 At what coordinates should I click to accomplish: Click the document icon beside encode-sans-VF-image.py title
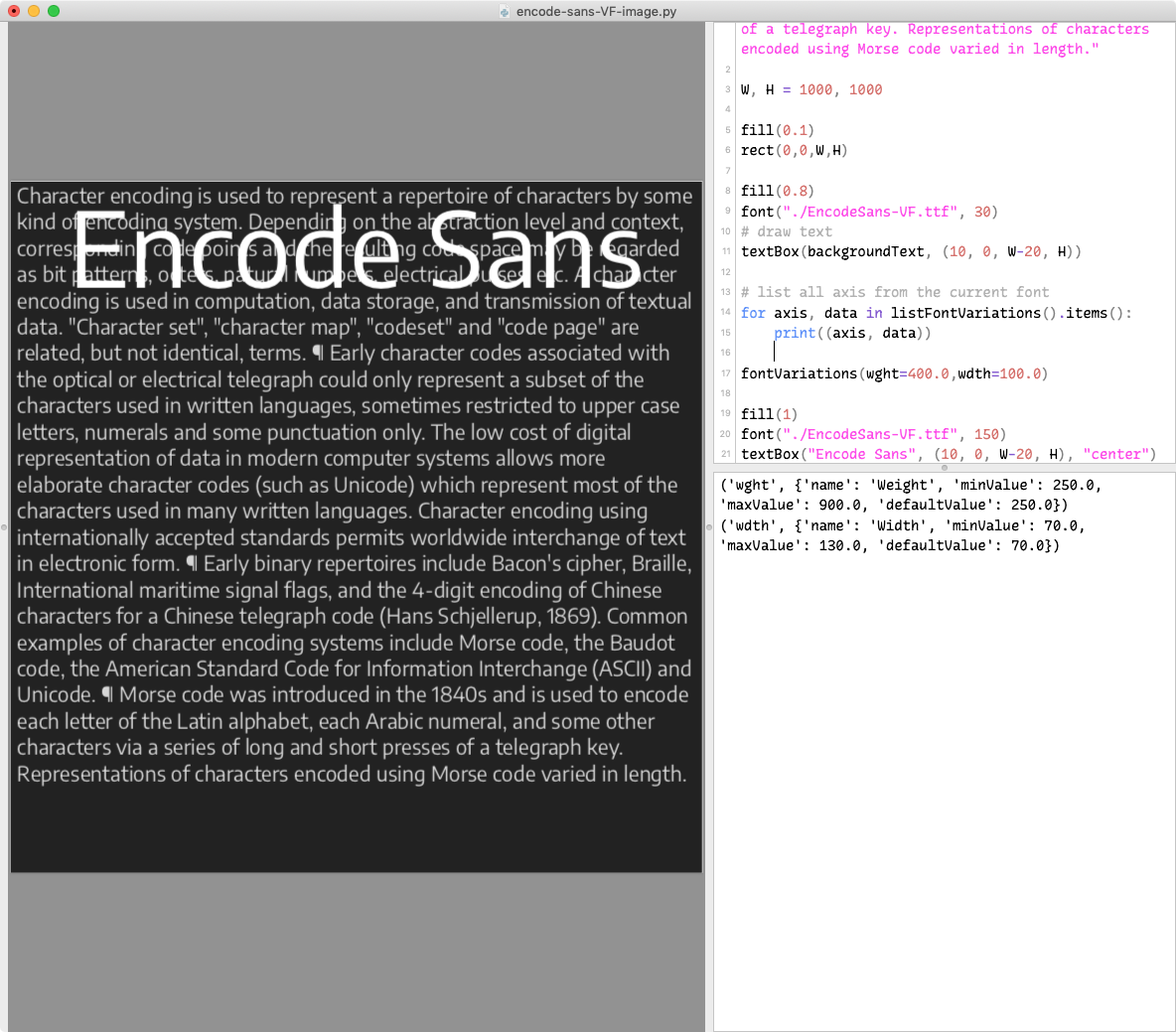coord(505,11)
